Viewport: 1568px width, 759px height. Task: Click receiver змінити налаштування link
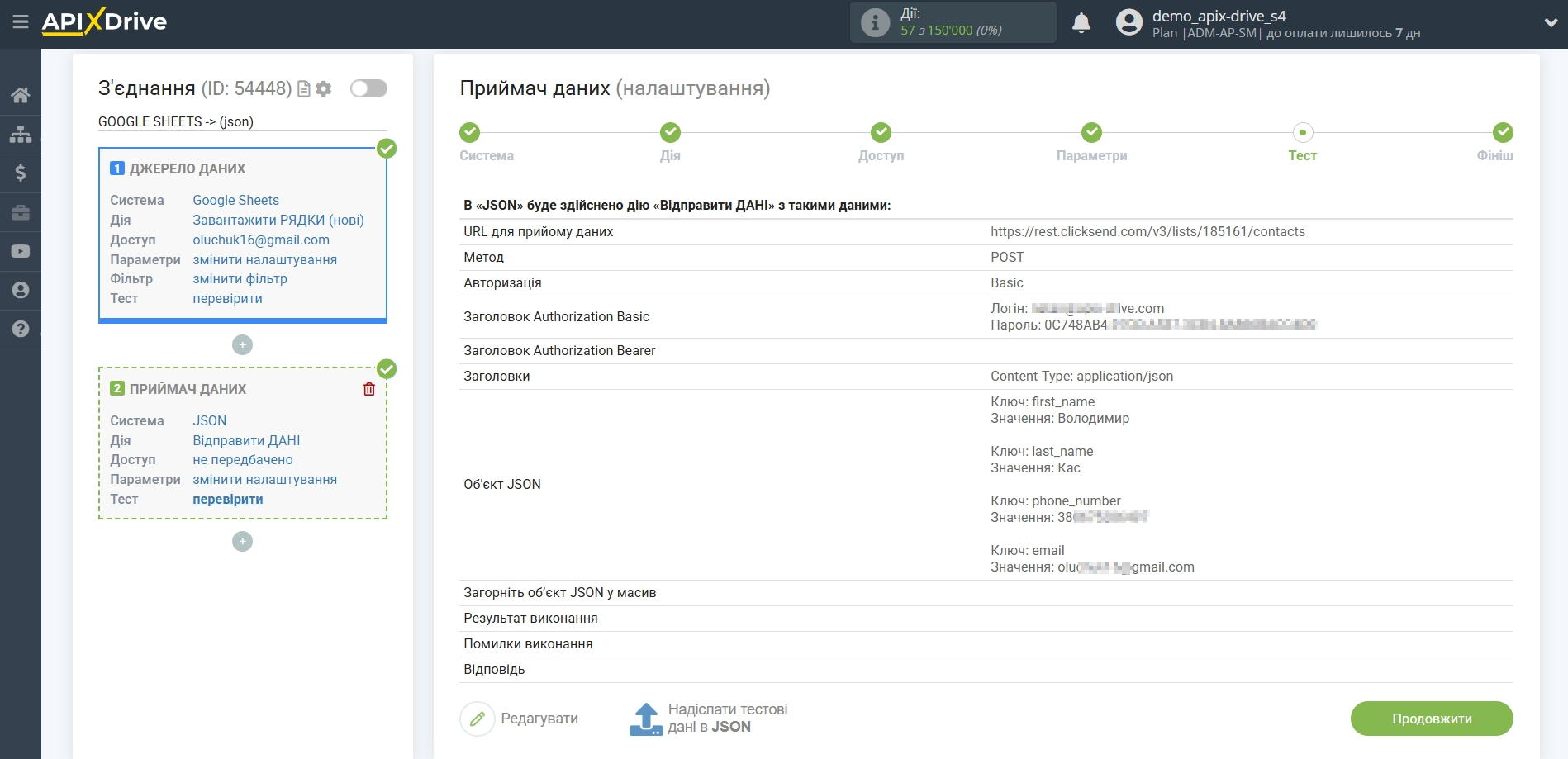point(264,479)
